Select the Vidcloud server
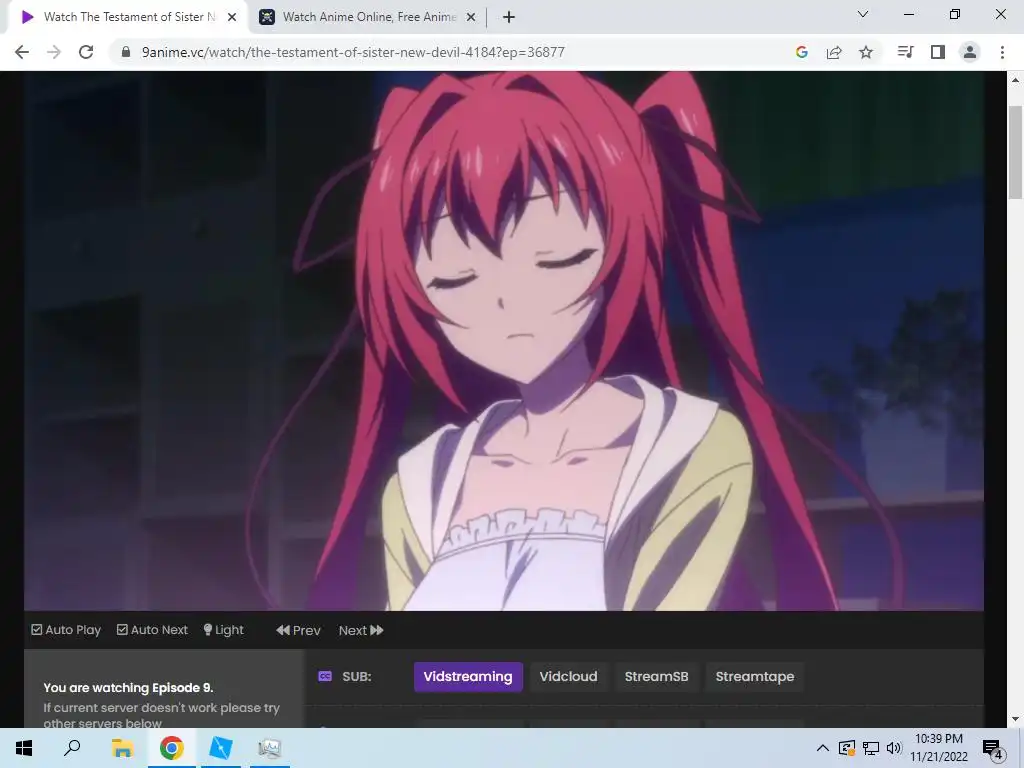Screen dimensions: 1024x768 click(x=568, y=677)
